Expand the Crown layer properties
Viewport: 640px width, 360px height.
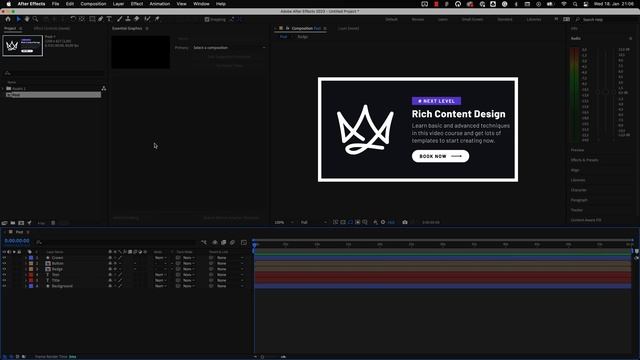26,258
